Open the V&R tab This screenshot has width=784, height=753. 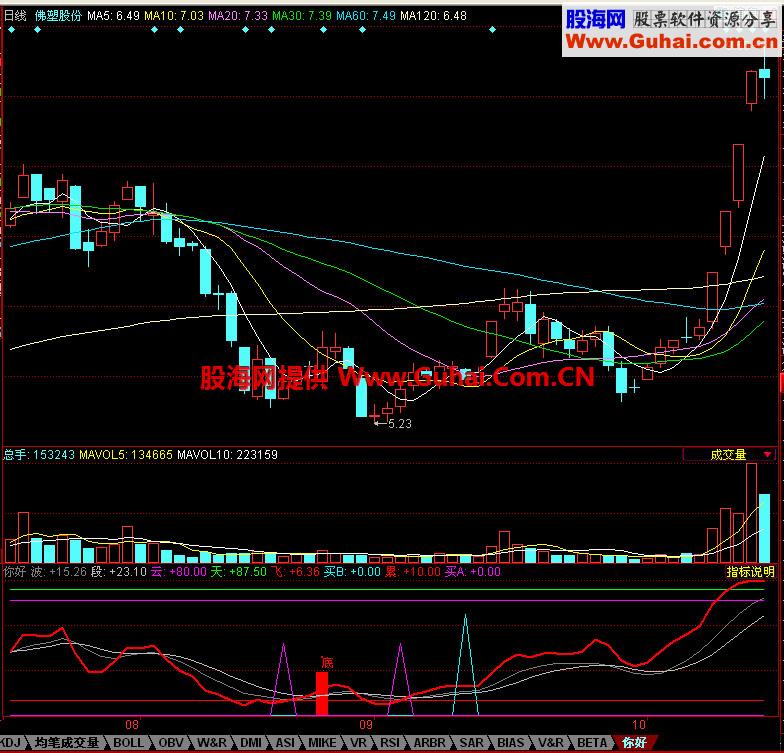coord(550,742)
